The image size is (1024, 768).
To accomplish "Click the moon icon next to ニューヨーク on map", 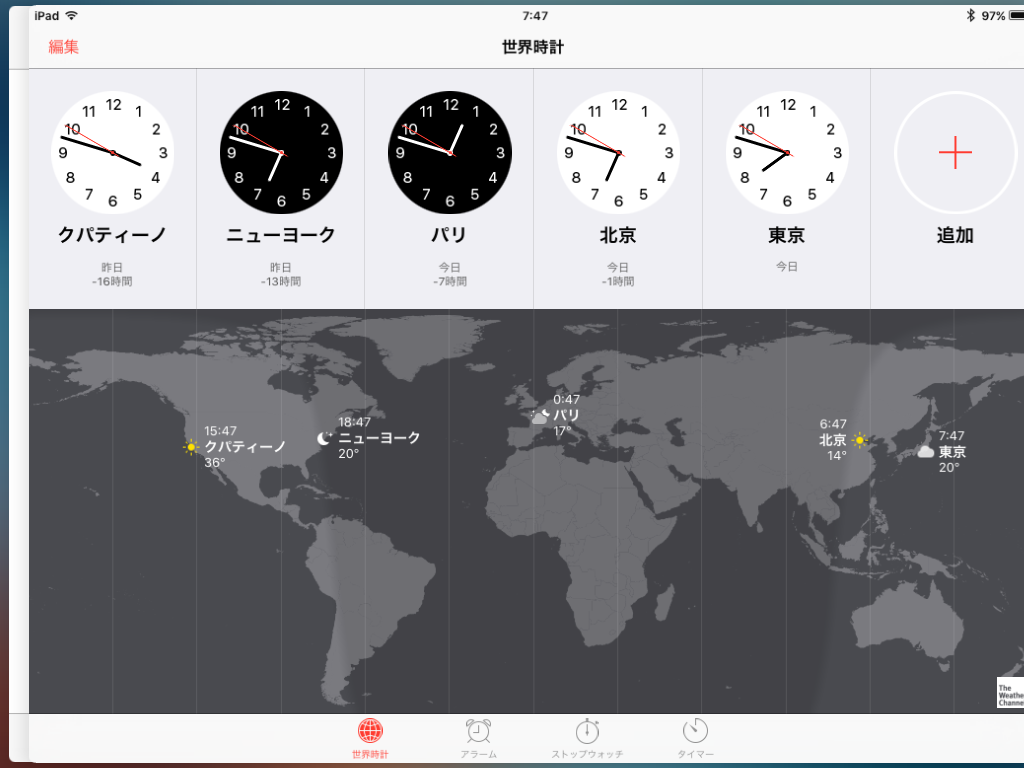I will tap(325, 438).
